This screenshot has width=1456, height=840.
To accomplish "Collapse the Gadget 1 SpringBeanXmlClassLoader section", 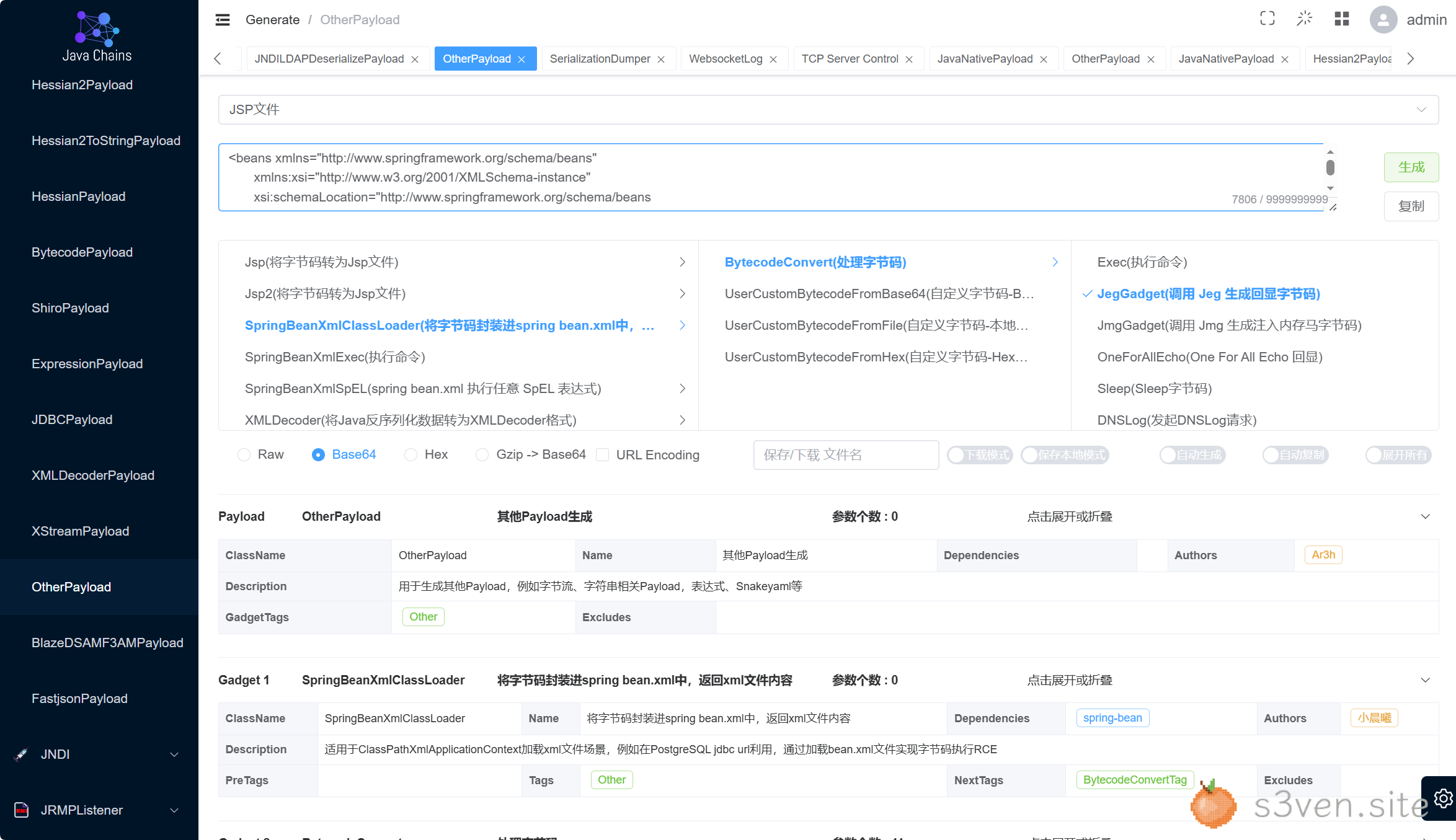I will tap(1425, 680).
